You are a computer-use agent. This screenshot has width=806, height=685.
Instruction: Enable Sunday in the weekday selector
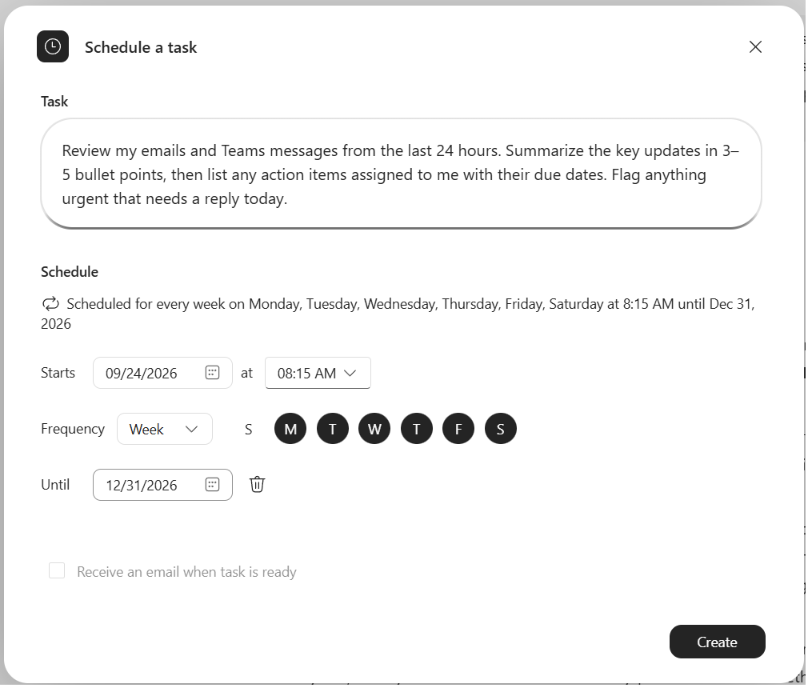[248, 429]
